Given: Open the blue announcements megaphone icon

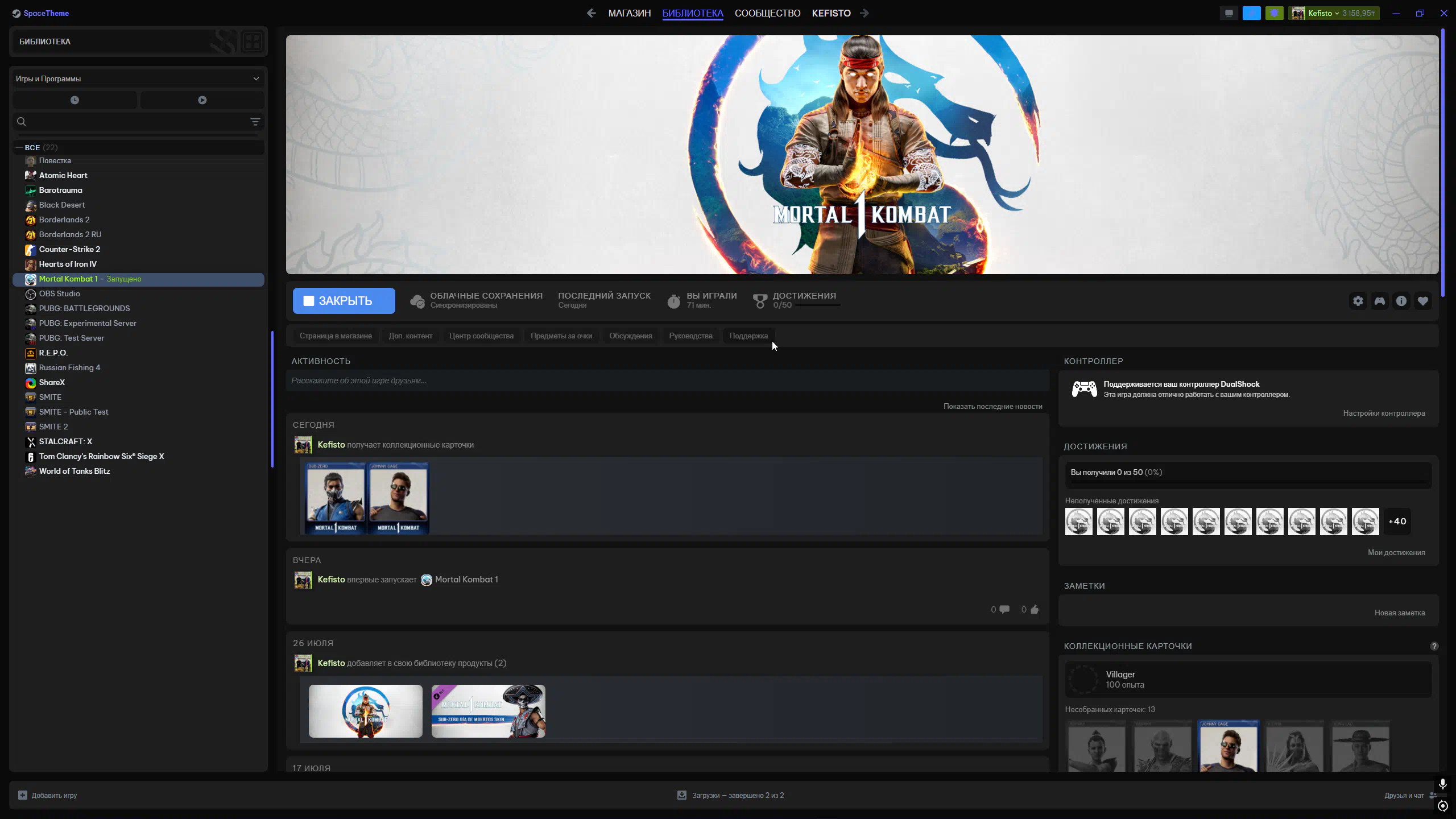Looking at the screenshot, I should (x=1252, y=13).
